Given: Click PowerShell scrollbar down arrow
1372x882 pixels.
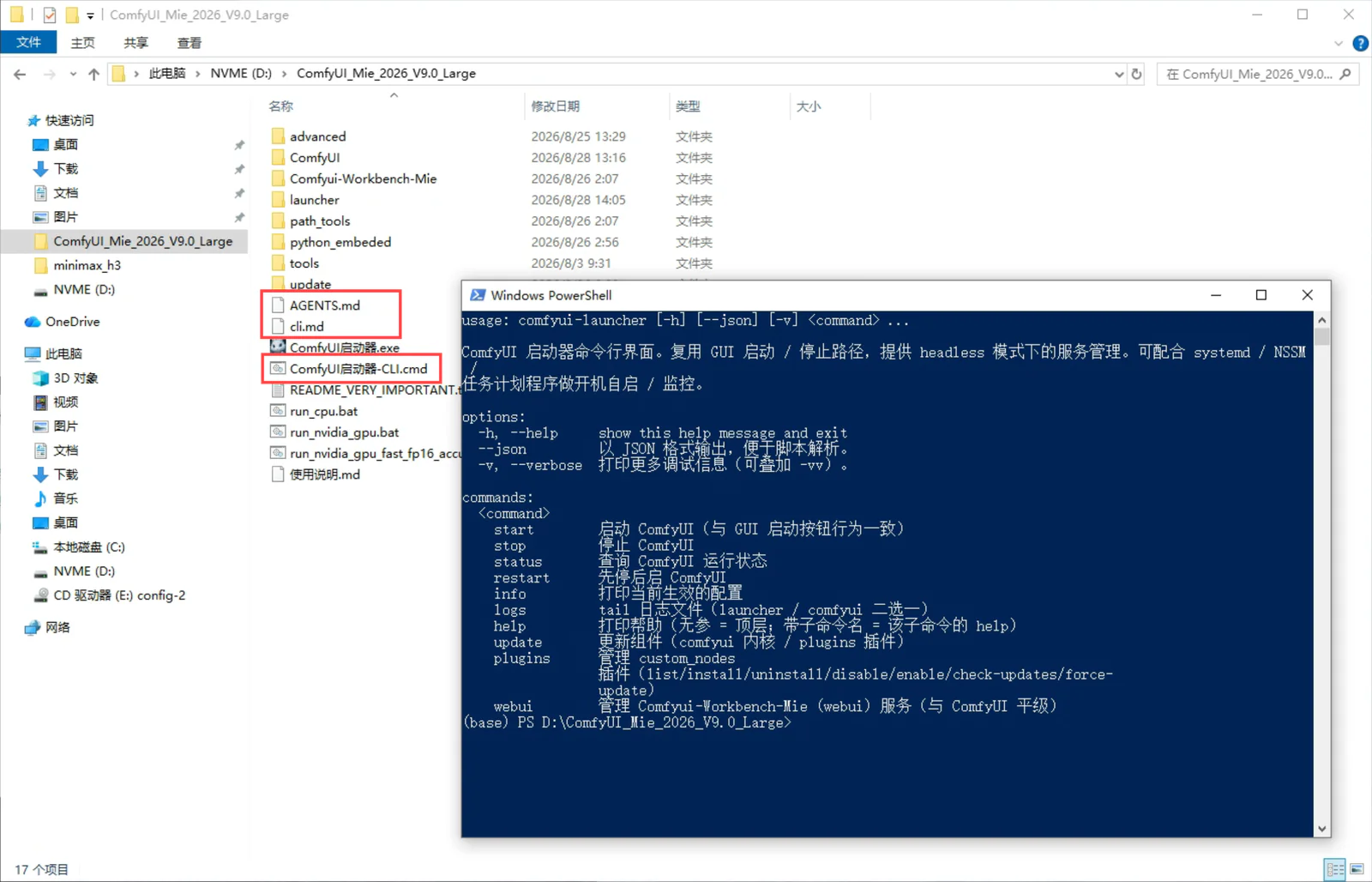Looking at the screenshot, I should click(x=1322, y=829).
